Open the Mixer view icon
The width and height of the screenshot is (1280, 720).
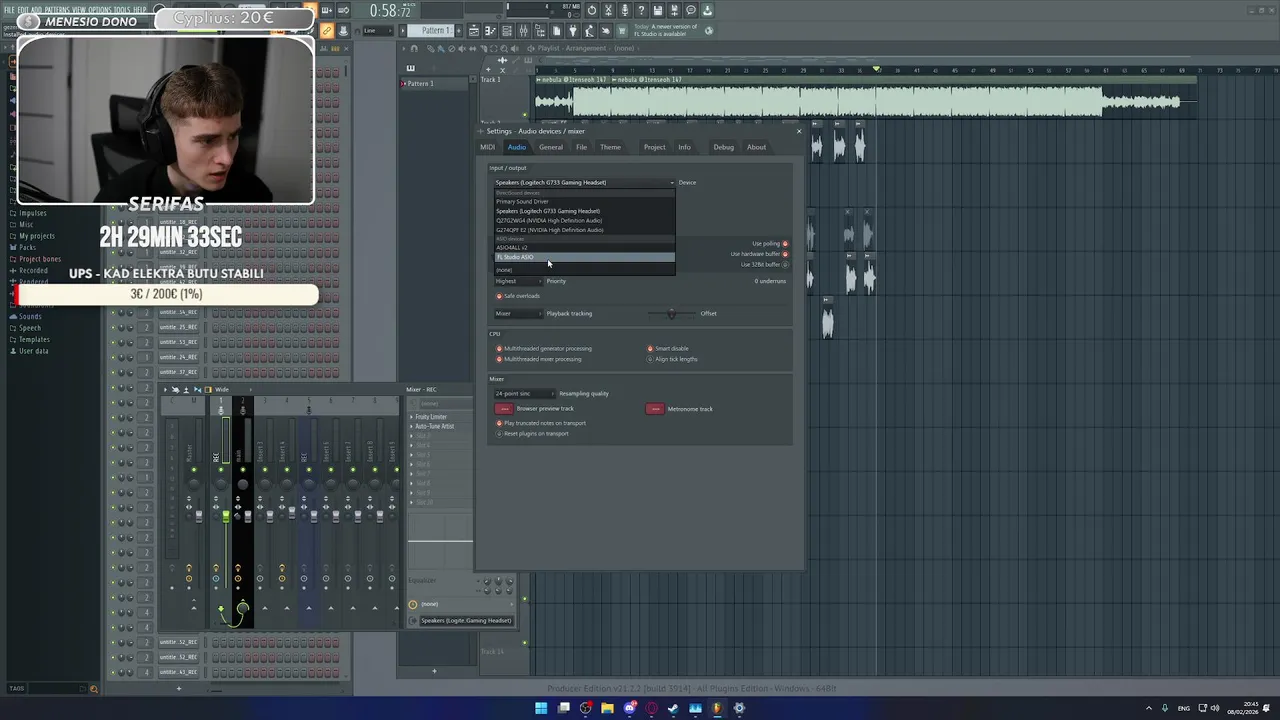point(523,31)
